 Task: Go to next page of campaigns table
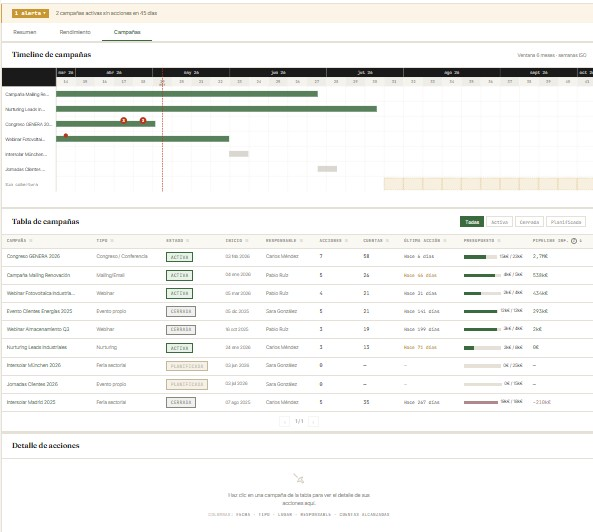[313, 421]
